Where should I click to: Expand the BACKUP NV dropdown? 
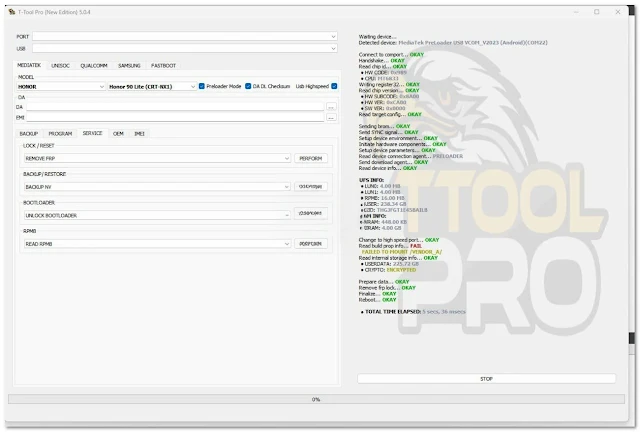[157, 187]
